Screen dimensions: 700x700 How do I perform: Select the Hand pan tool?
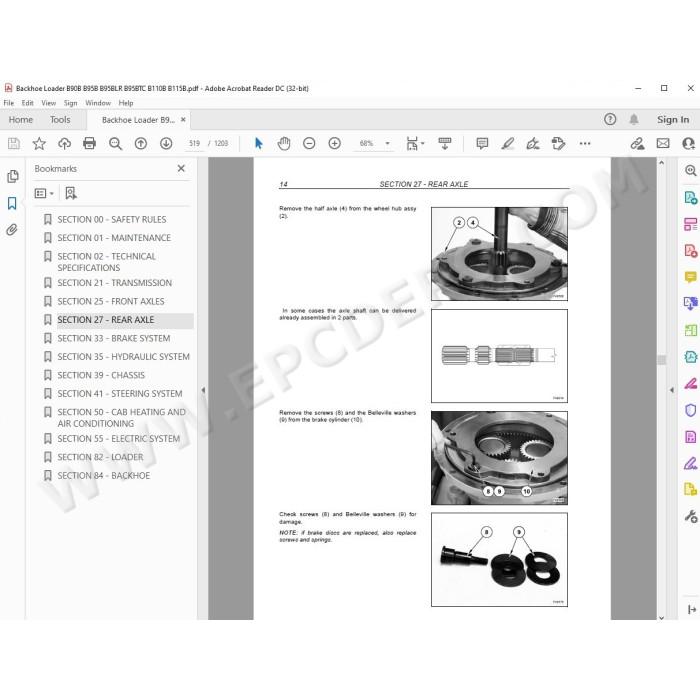pos(284,143)
